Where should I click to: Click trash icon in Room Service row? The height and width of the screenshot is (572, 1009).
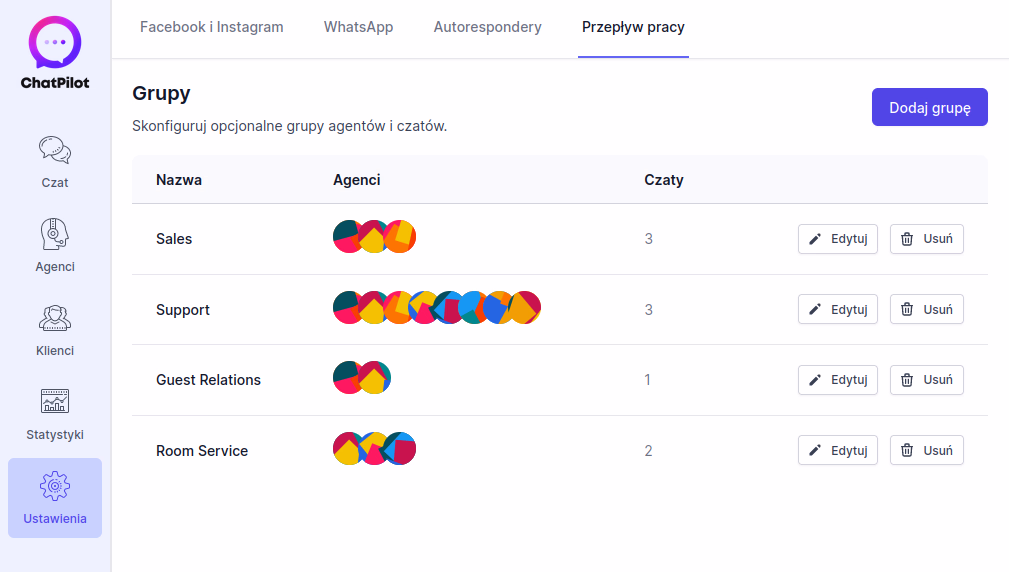pyautogui.click(x=907, y=450)
